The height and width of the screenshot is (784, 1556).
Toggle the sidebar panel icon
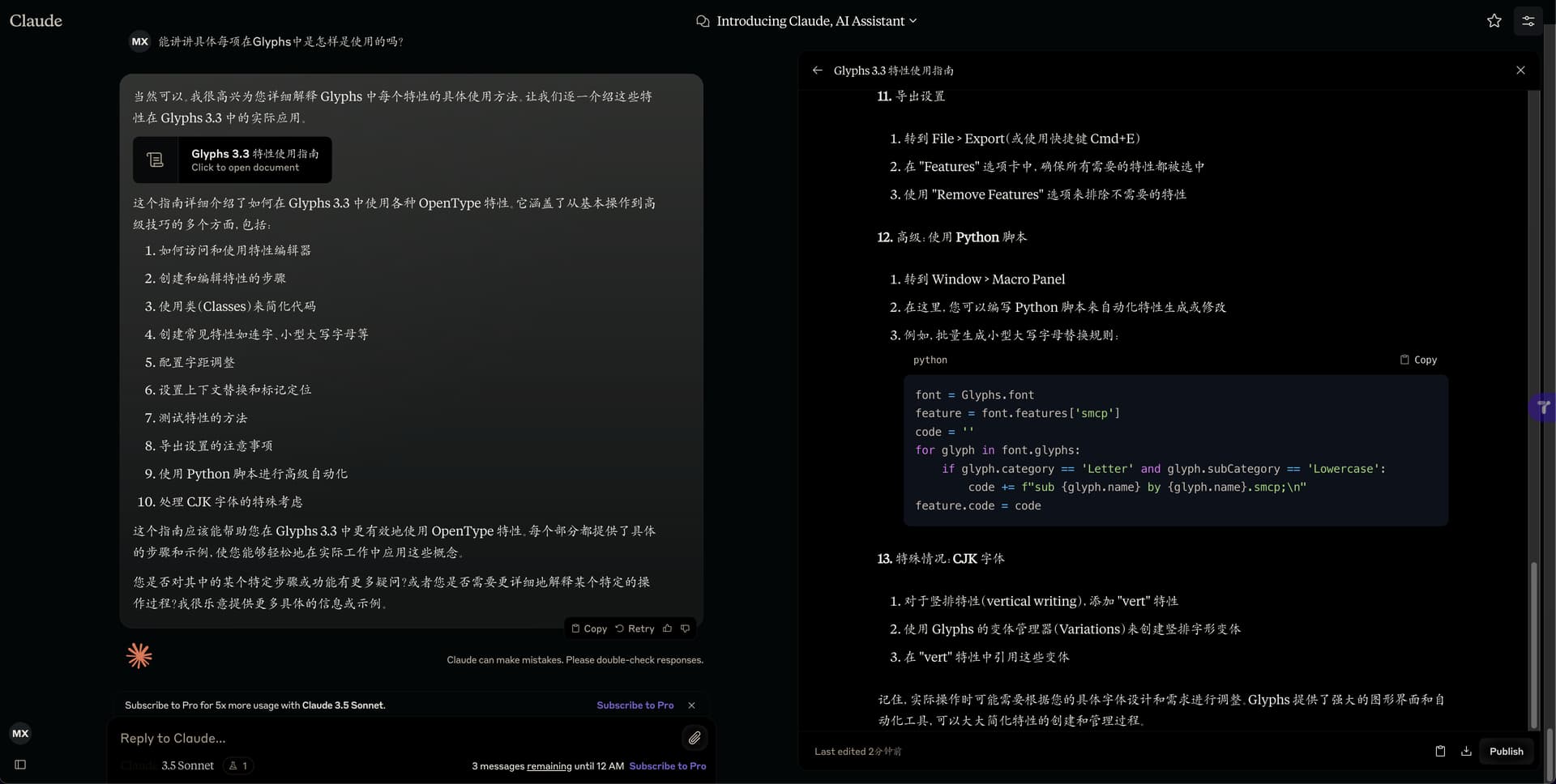[x=20, y=765]
